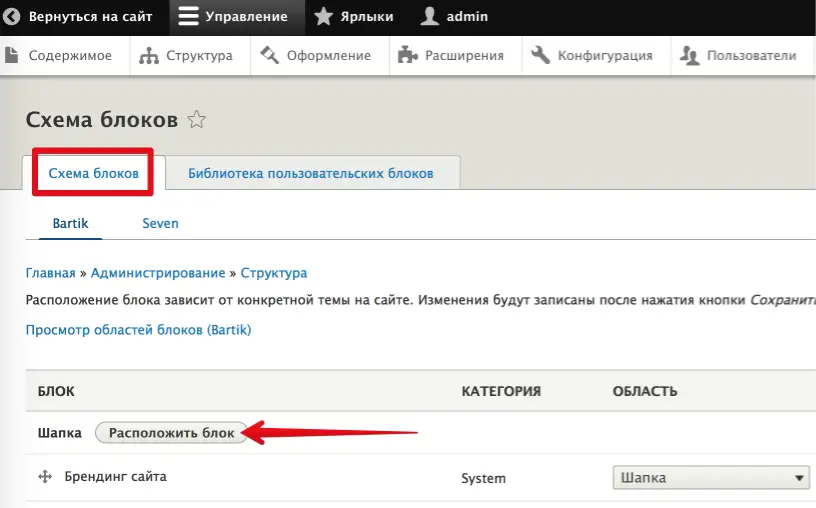Click the brush icon for Оформление
Screen dimensions: 816x508
(x=269, y=56)
